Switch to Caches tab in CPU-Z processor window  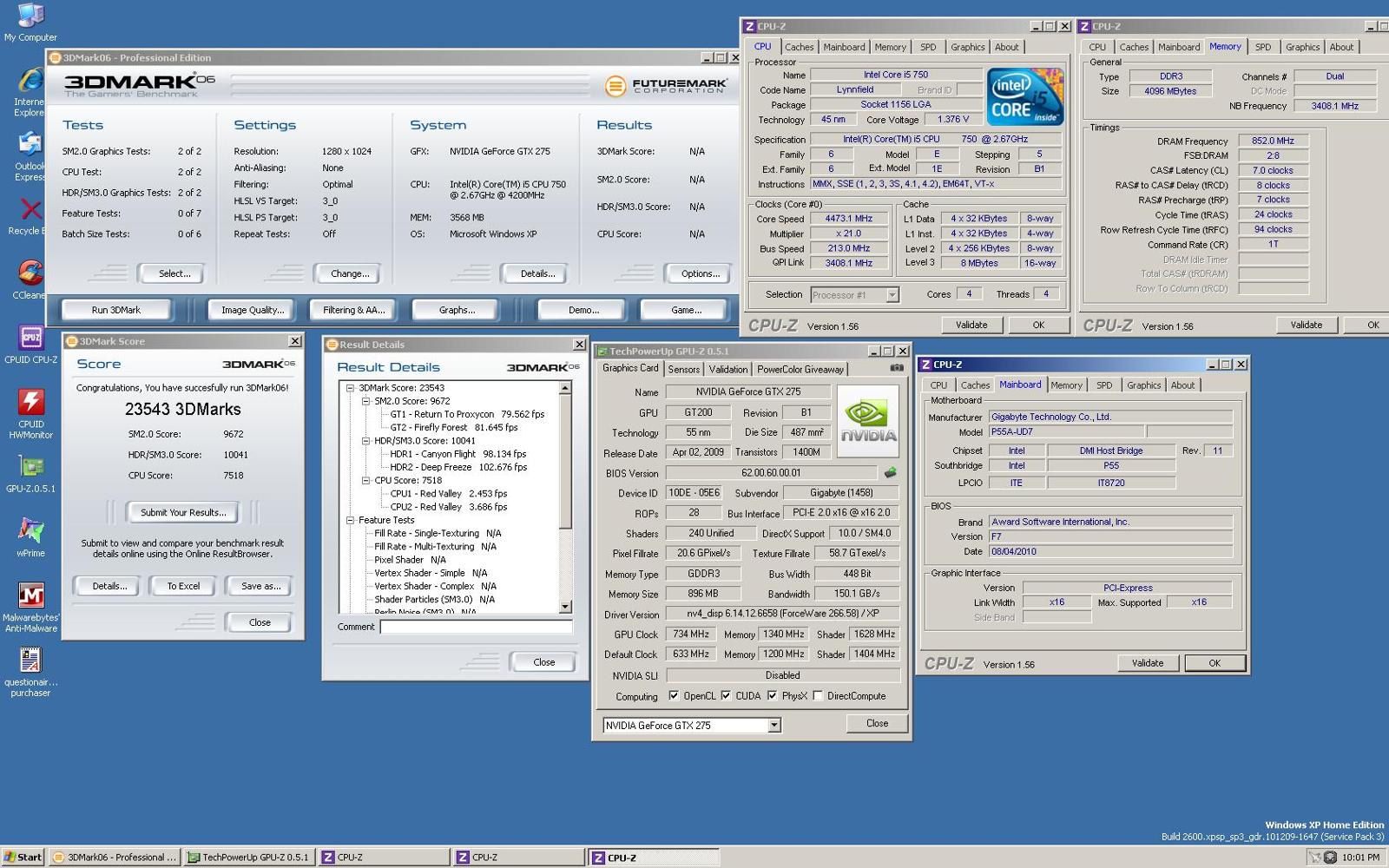tap(799, 48)
